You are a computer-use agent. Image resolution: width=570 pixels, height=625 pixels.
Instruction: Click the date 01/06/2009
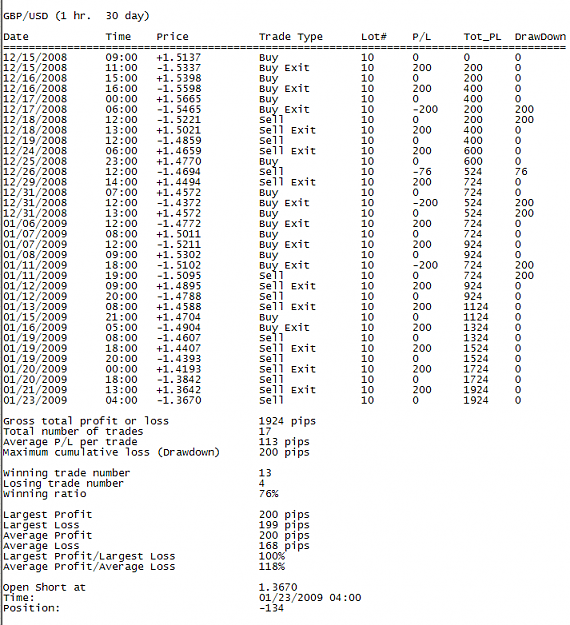[35, 224]
